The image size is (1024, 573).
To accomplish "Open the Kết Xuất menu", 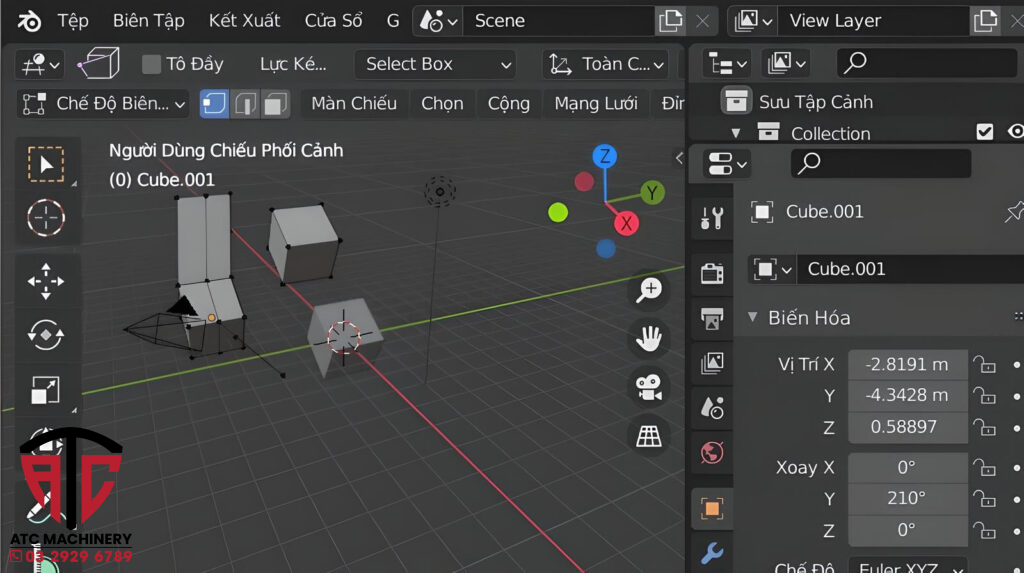I will [x=244, y=21].
